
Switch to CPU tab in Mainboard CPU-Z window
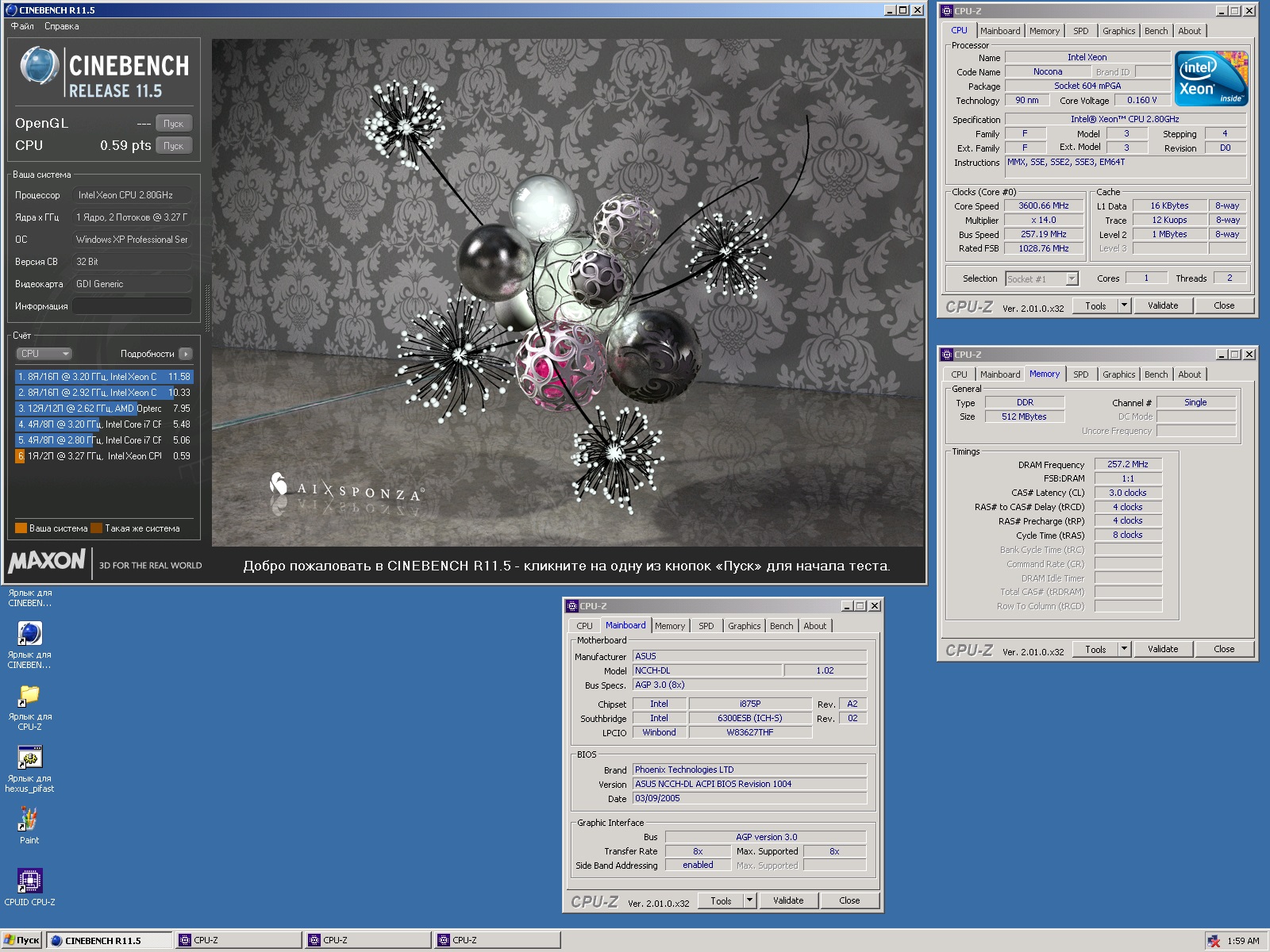(585, 626)
